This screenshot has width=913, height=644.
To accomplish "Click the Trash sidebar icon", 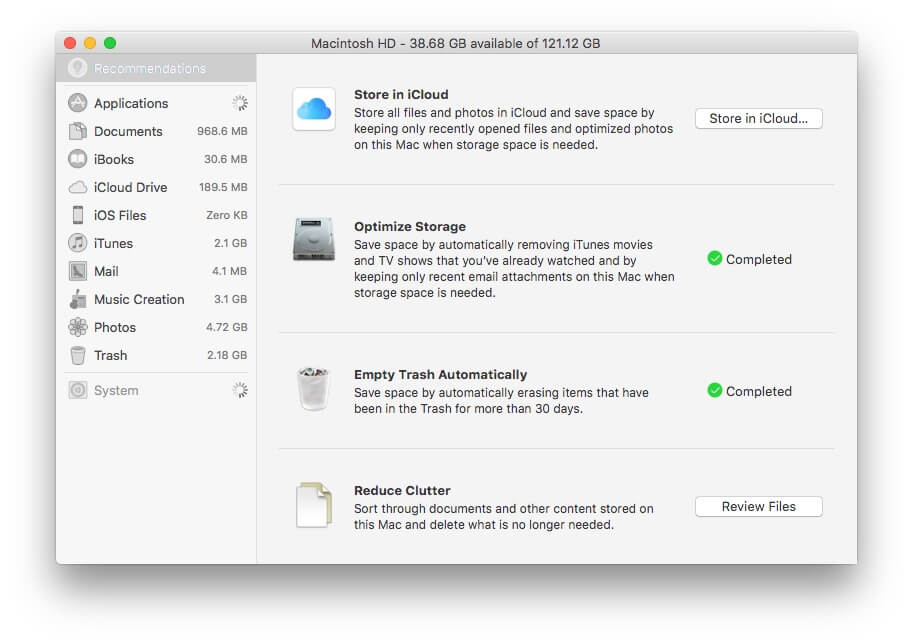I will click(x=77, y=355).
